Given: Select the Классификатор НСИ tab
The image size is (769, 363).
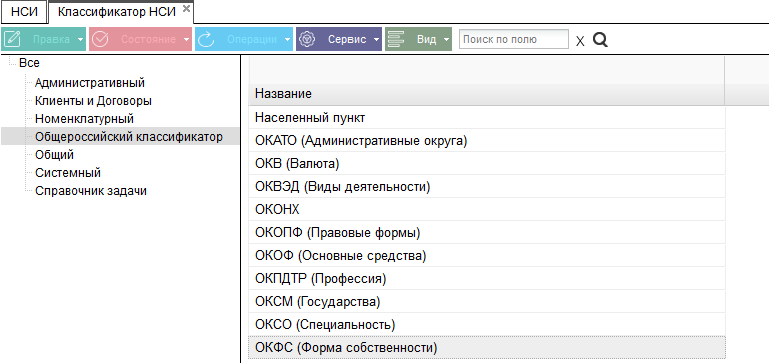Looking at the screenshot, I should [x=116, y=12].
